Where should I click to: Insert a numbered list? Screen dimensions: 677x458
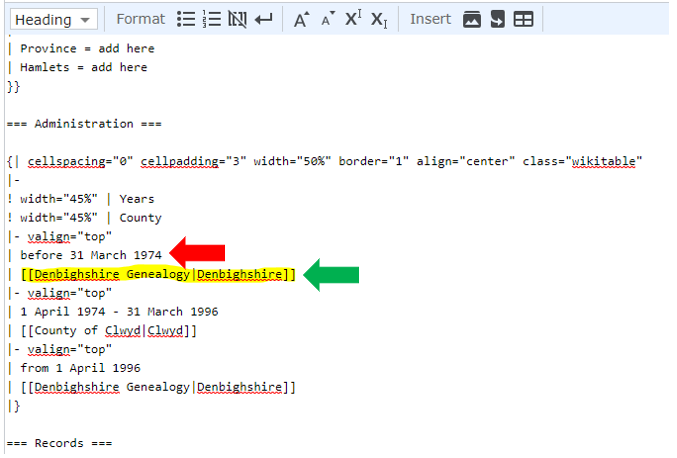click(x=212, y=19)
